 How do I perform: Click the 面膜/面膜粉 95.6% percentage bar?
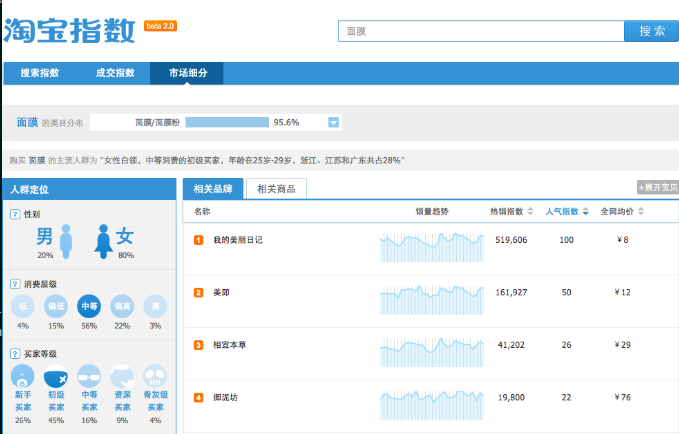point(227,123)
